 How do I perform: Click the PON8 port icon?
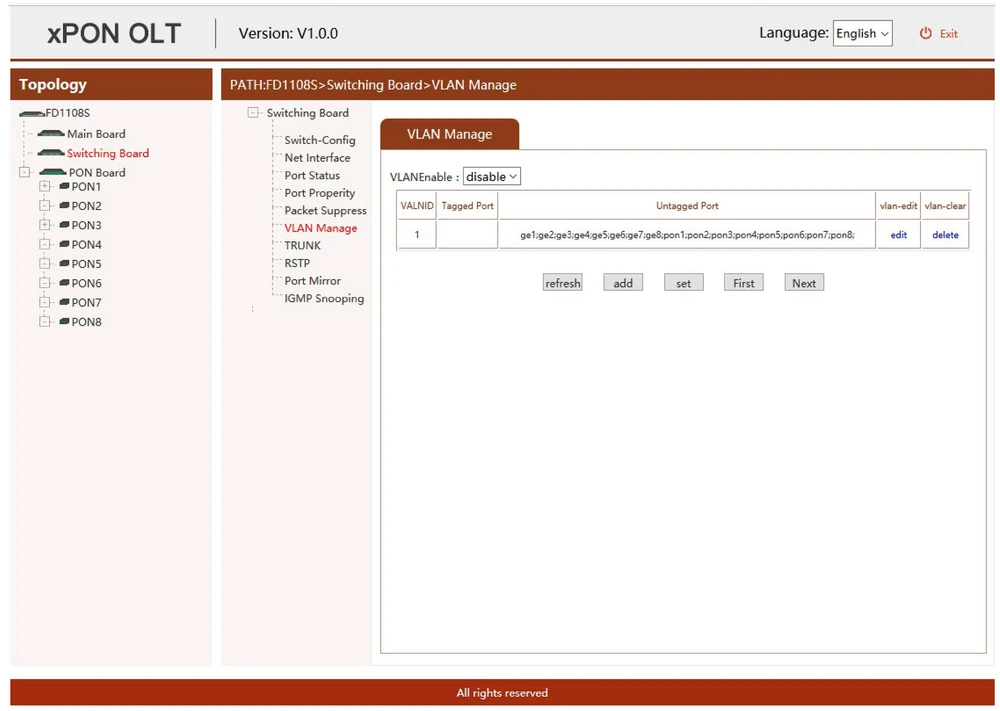coord(64,322)
